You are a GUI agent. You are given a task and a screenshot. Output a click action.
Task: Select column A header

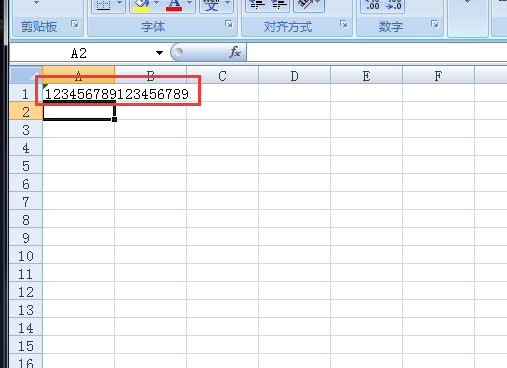click(x=78, y=75)
